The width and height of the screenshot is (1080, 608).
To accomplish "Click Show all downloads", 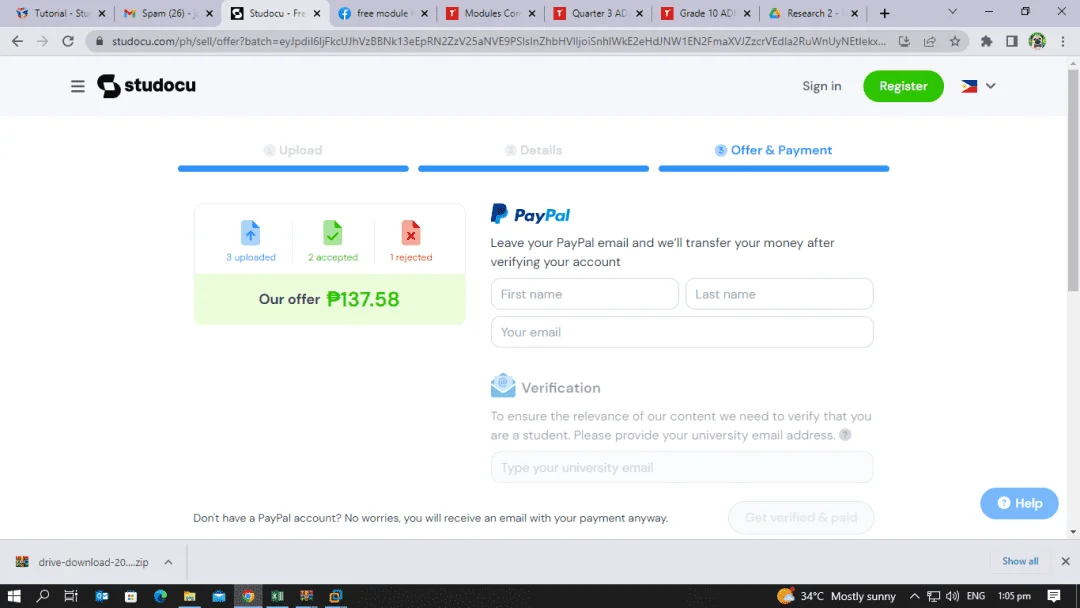I will point(1020,561).
